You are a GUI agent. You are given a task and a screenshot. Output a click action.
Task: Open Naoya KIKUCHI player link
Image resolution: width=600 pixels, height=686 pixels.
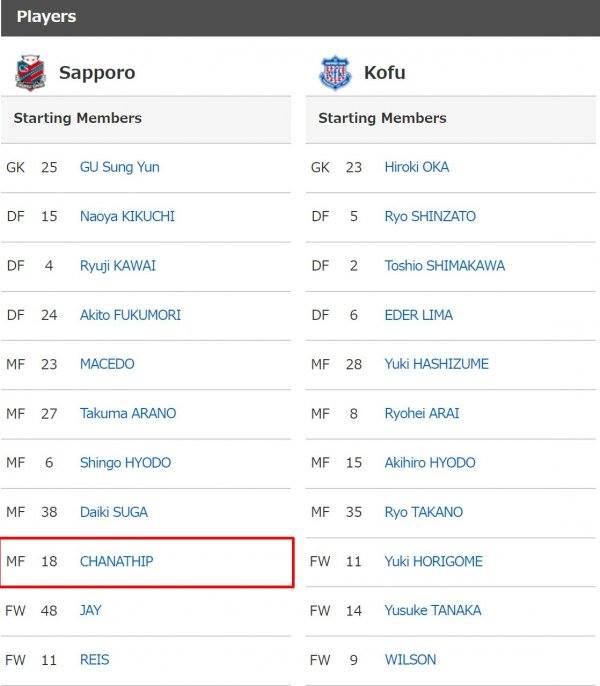coord(127,216)
